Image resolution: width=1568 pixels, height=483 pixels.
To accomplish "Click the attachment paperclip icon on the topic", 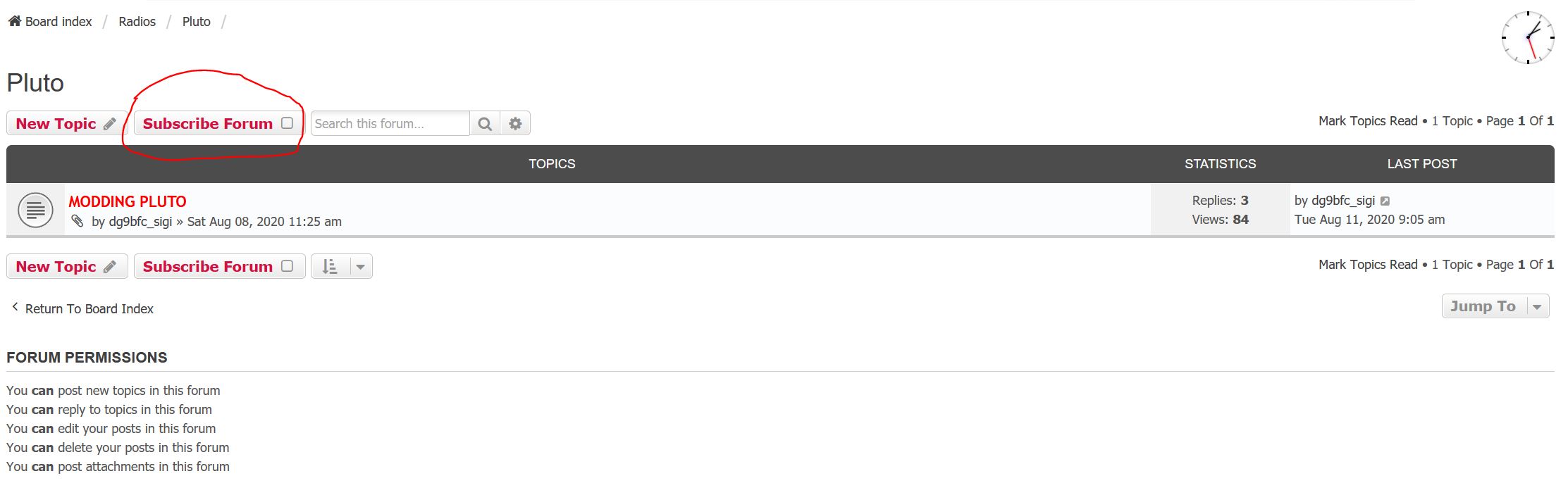I will tap(78, 221).
